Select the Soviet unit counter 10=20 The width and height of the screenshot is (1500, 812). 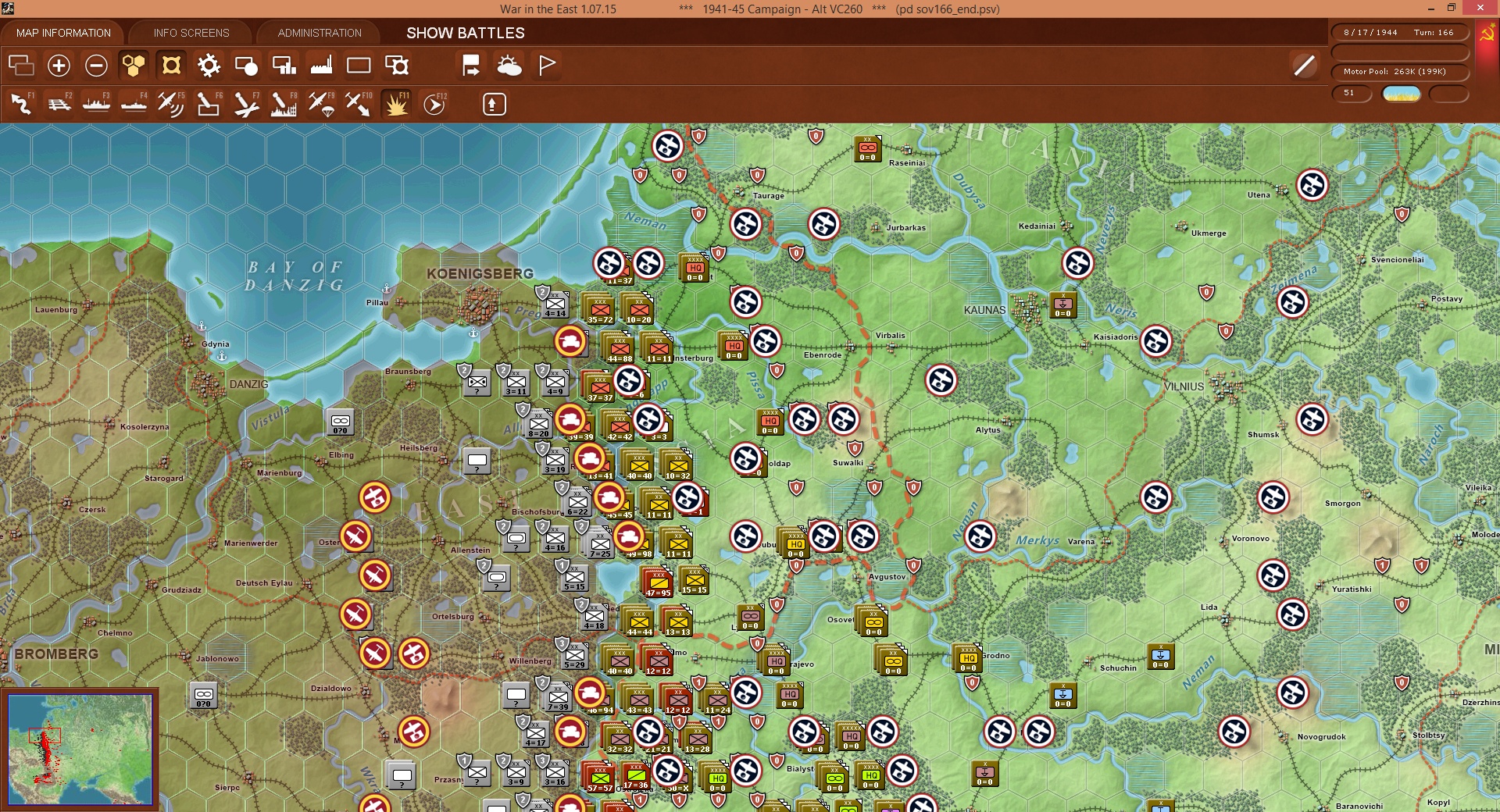[x=639, y=309]
